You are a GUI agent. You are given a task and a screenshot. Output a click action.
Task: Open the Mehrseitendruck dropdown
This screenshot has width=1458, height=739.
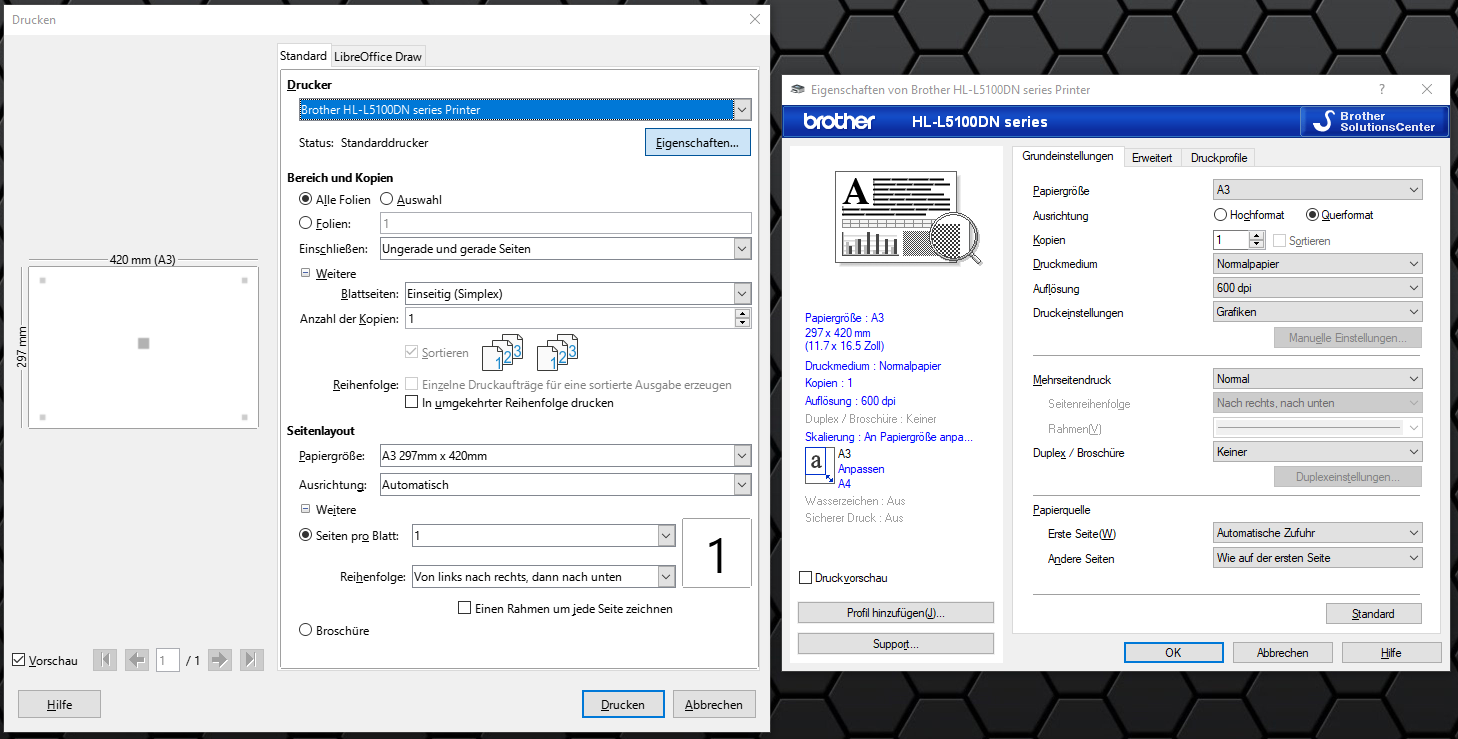1317,379
